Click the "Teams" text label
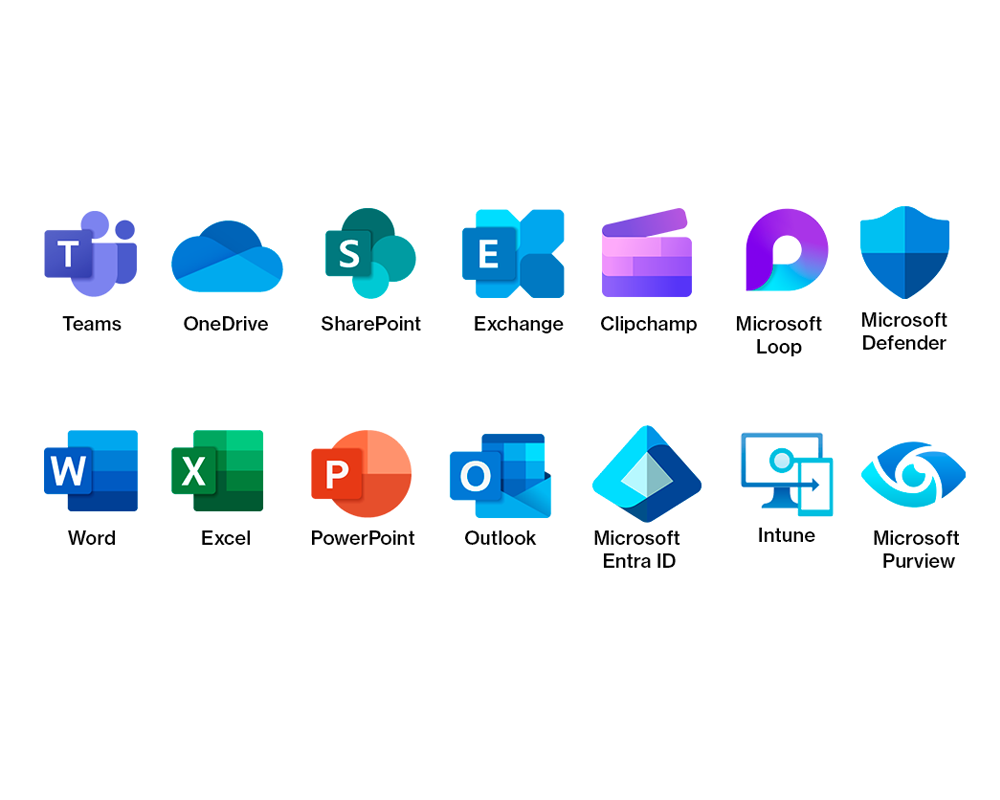 [92, 324]
